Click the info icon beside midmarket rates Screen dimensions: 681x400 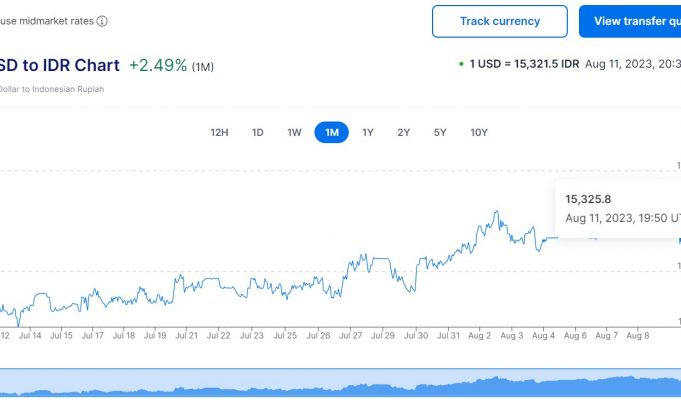(x=102, y=21)
